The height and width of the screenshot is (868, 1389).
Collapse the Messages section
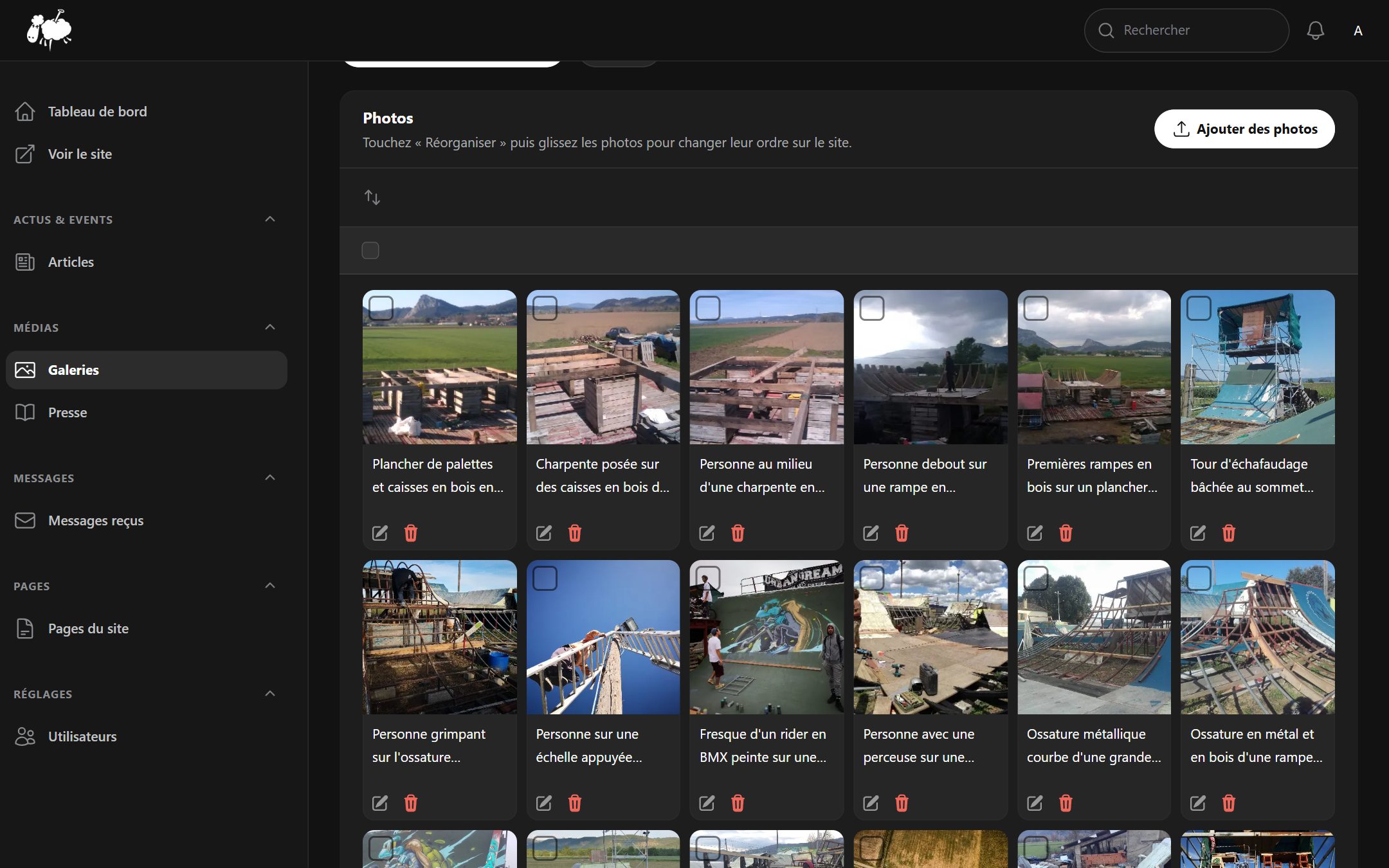pos(270,478)
